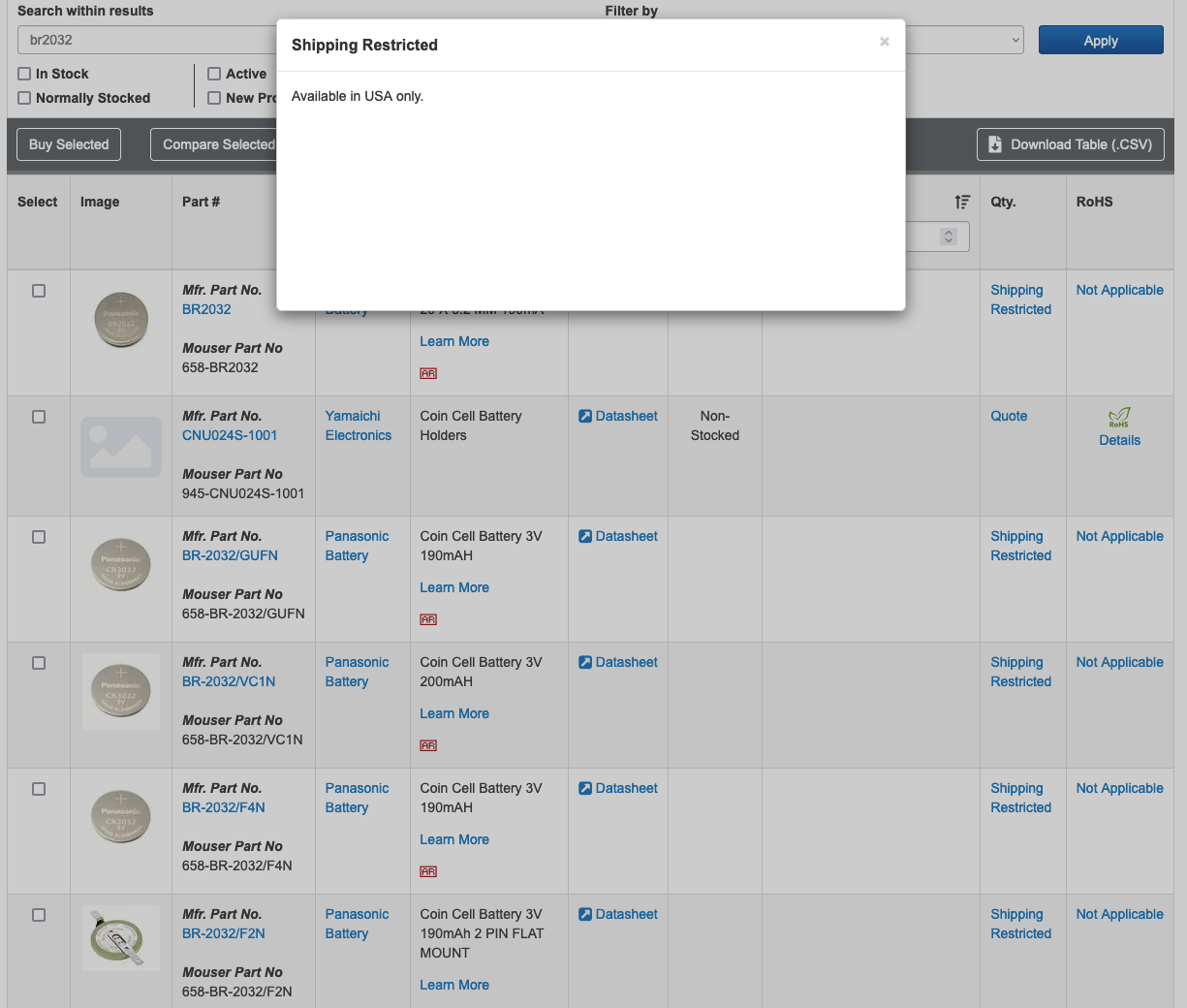1187x1008 pixels.
Task: Open the BR2032 part link
Action: pos(206,309)
